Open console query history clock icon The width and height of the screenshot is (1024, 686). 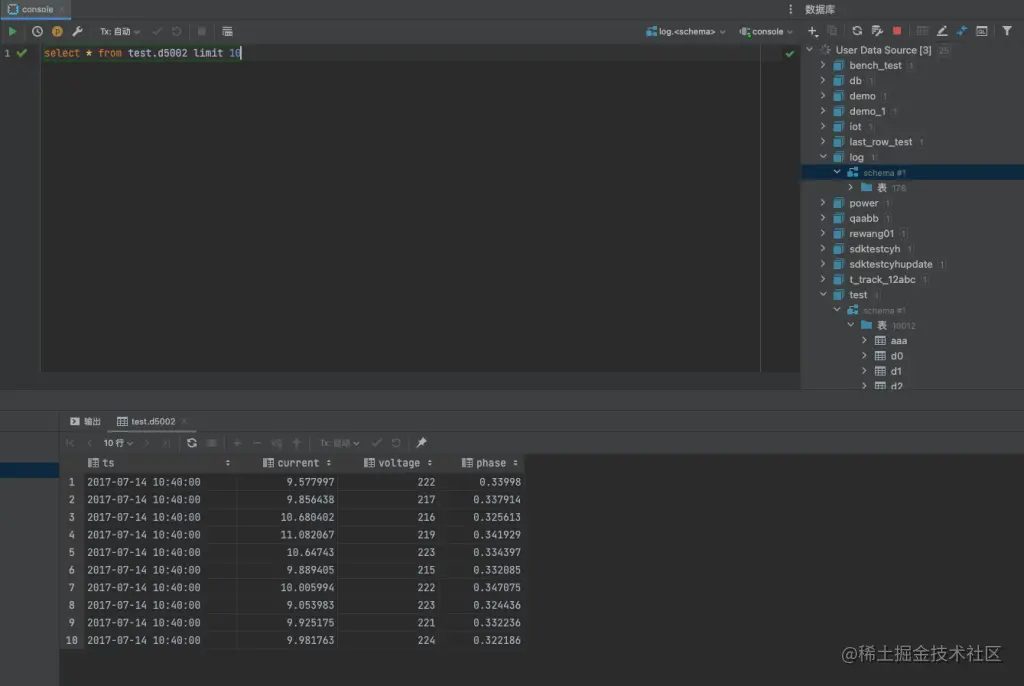(37, 31)
